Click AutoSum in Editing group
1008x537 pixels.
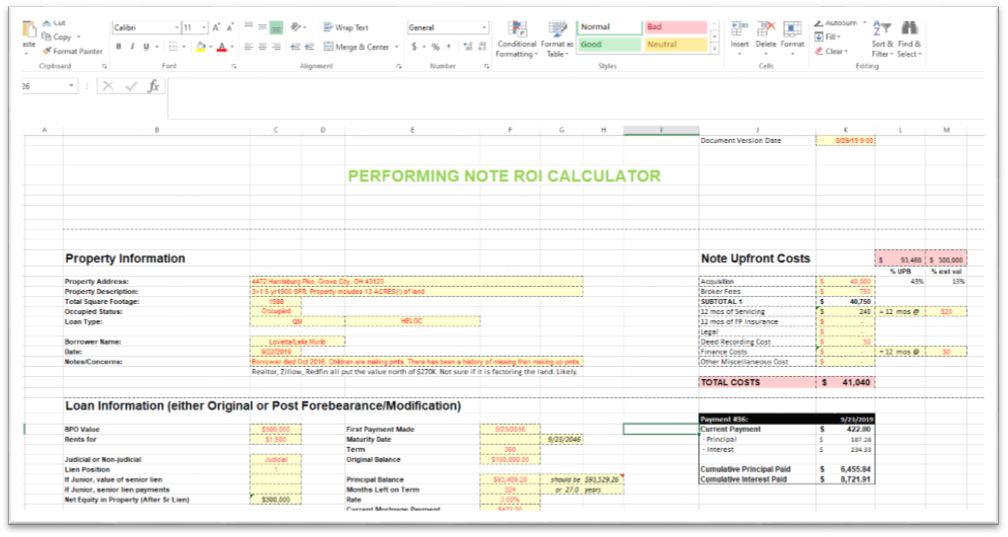(836, 23)
